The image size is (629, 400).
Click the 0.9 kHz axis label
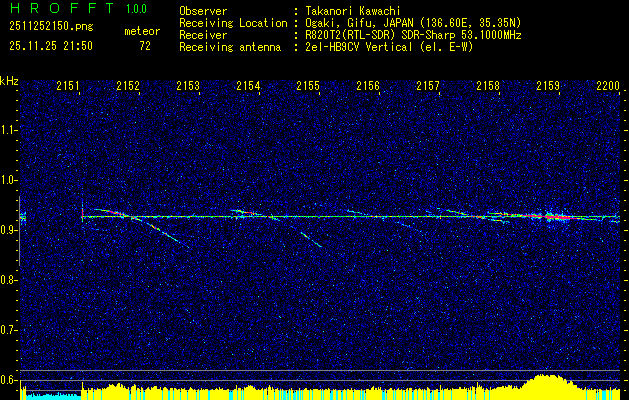coord(9,230)
